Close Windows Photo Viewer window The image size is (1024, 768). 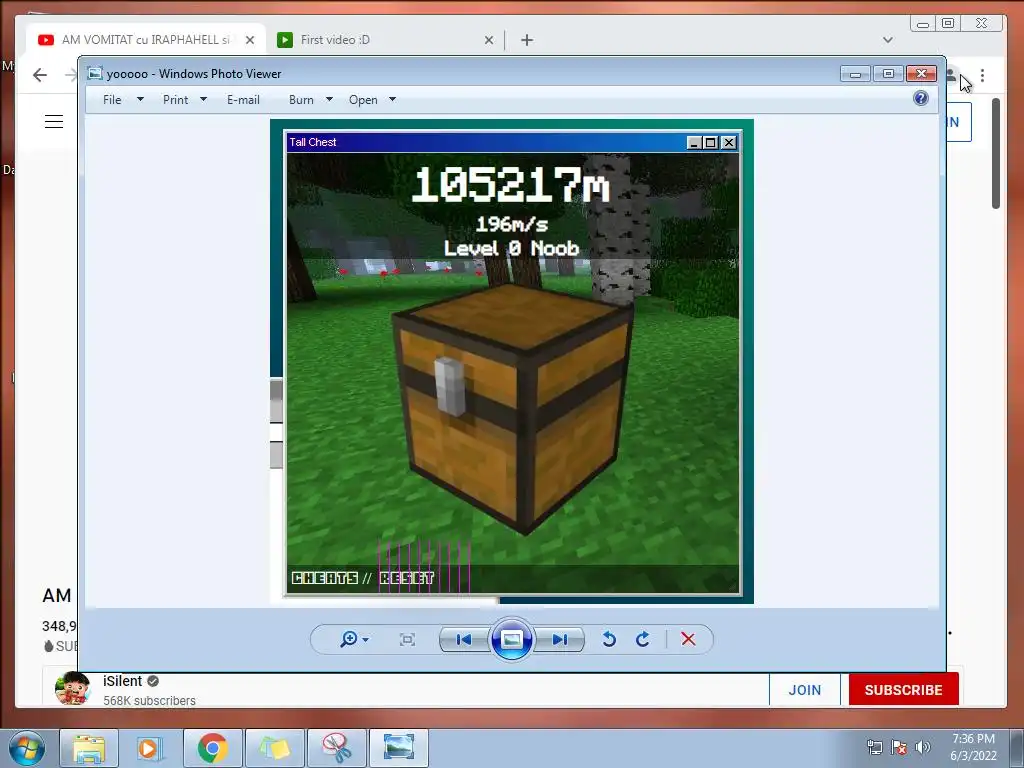pyautogui.click(x=921, y=74)
